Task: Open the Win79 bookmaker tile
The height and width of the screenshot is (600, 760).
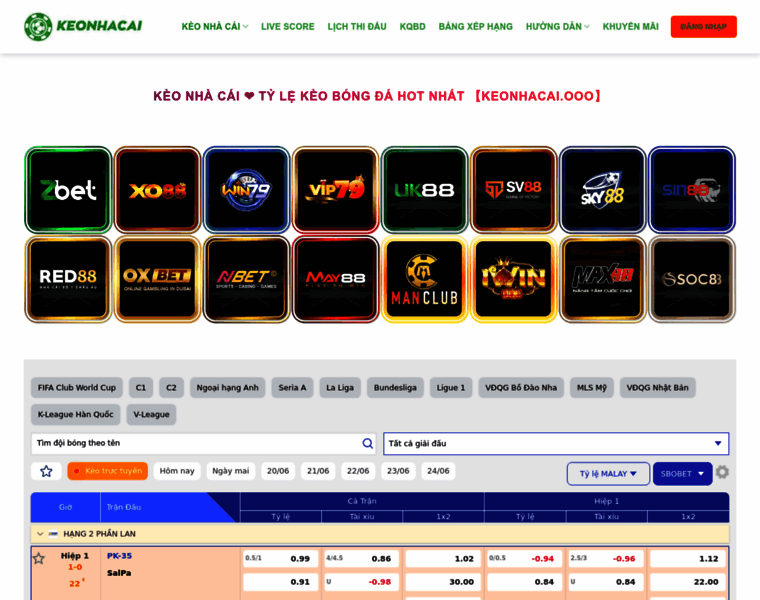Action: point(246,190)
